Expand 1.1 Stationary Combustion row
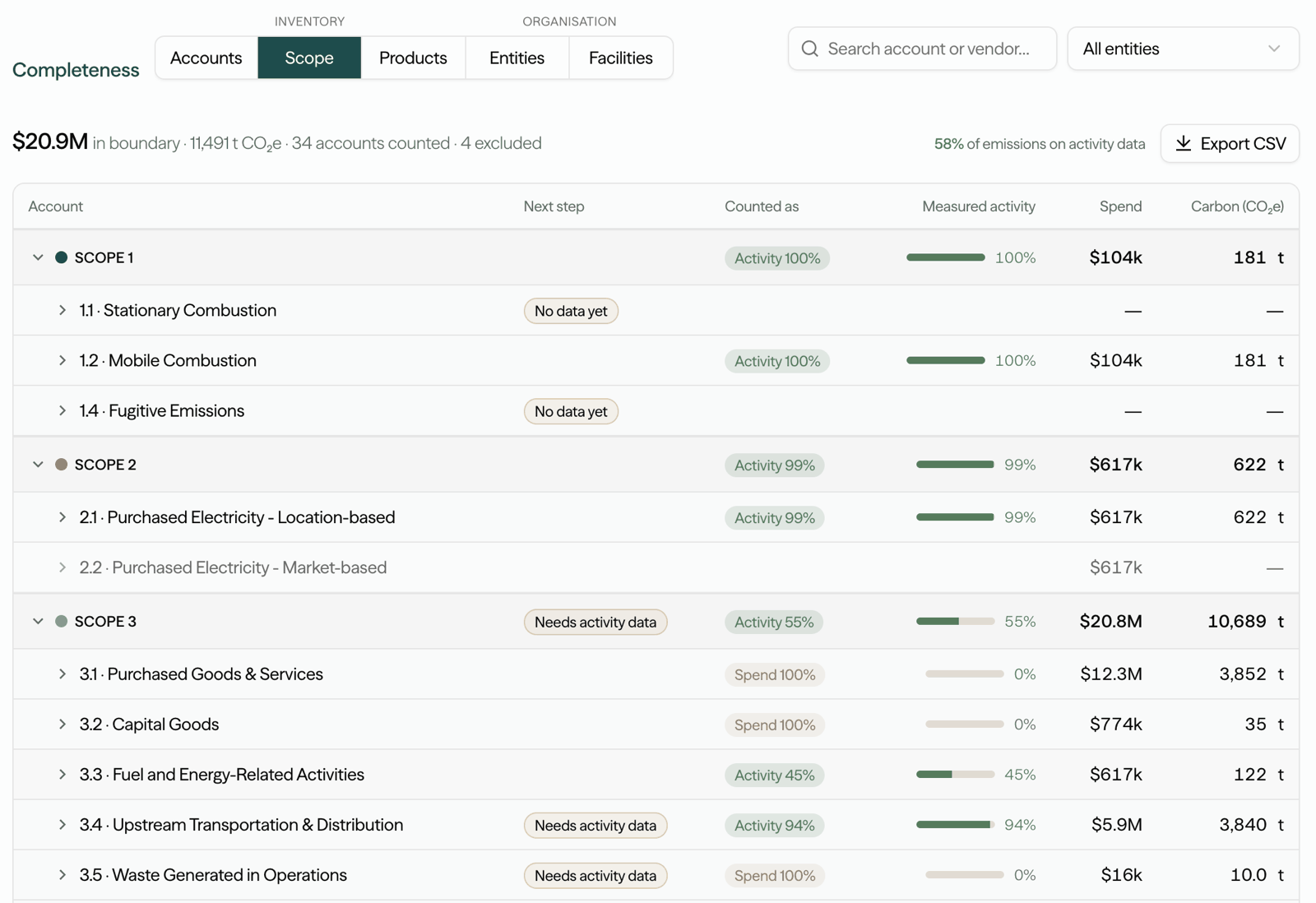This screenshot has width=1316, height=903. [x=63, y=310]
